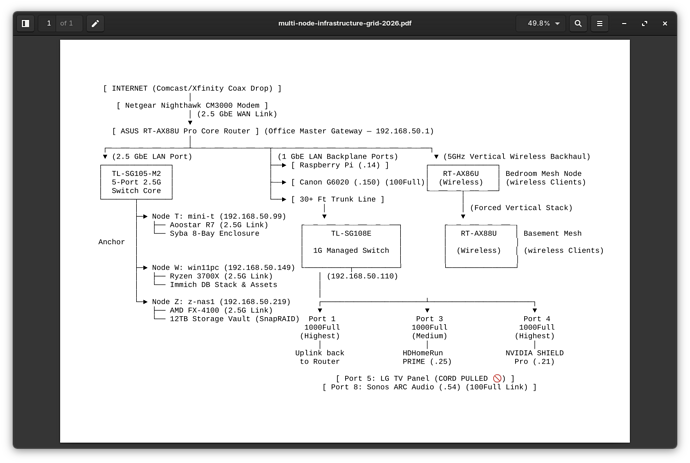
Task: Click the Office Master Gateway 192.168.50.1 text
Action: tap(349, 131)
